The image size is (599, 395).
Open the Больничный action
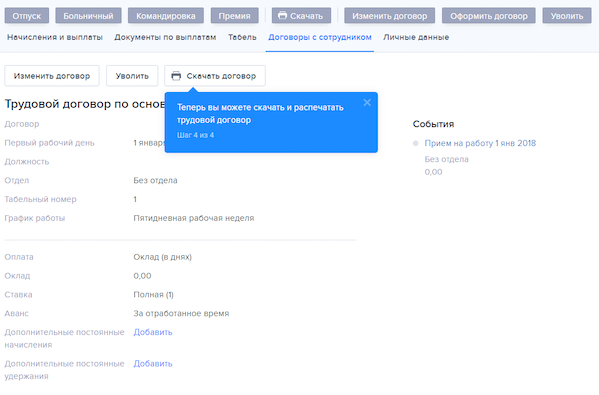click(x=88, y=16)
